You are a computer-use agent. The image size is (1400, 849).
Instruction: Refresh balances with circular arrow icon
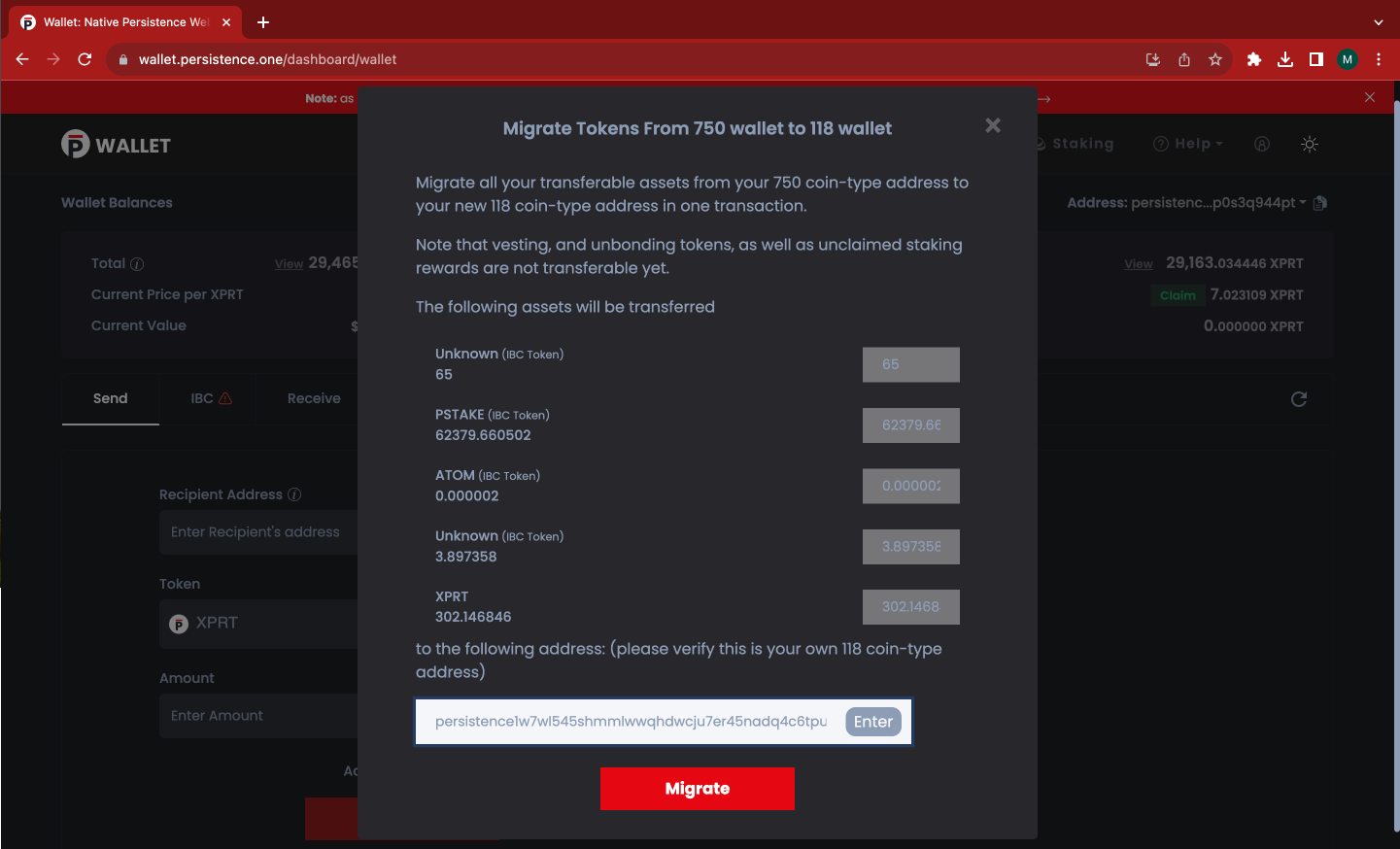pos(1298,399)
